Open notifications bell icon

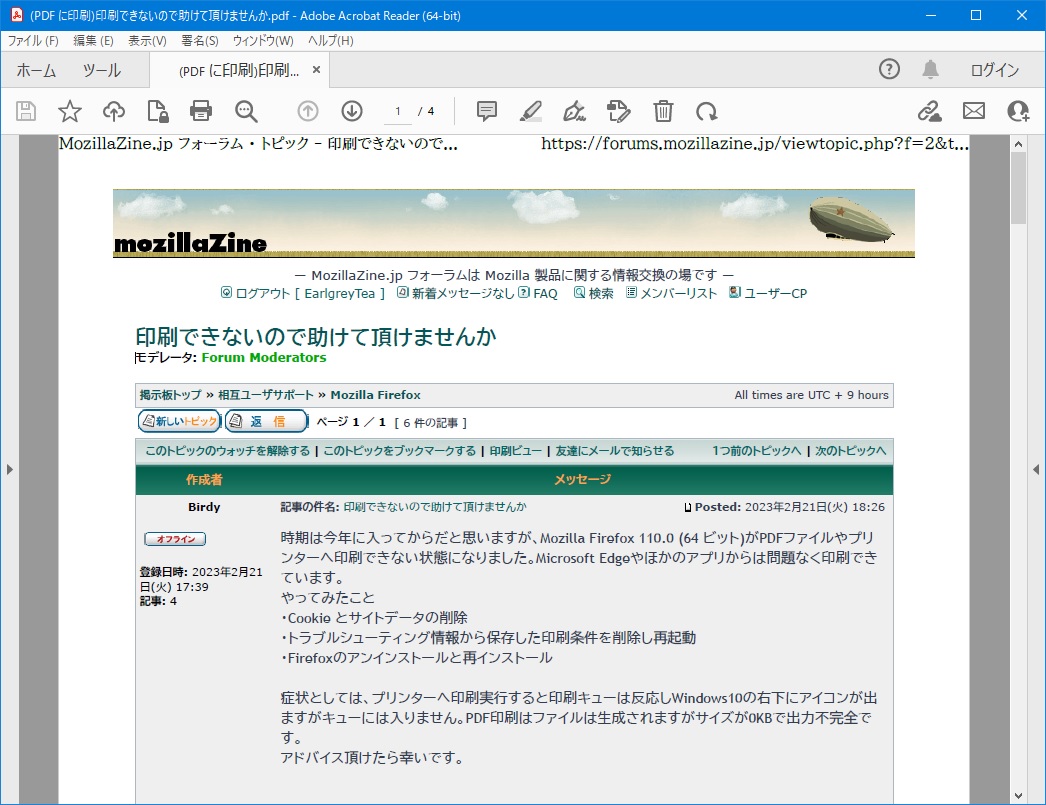931,69
